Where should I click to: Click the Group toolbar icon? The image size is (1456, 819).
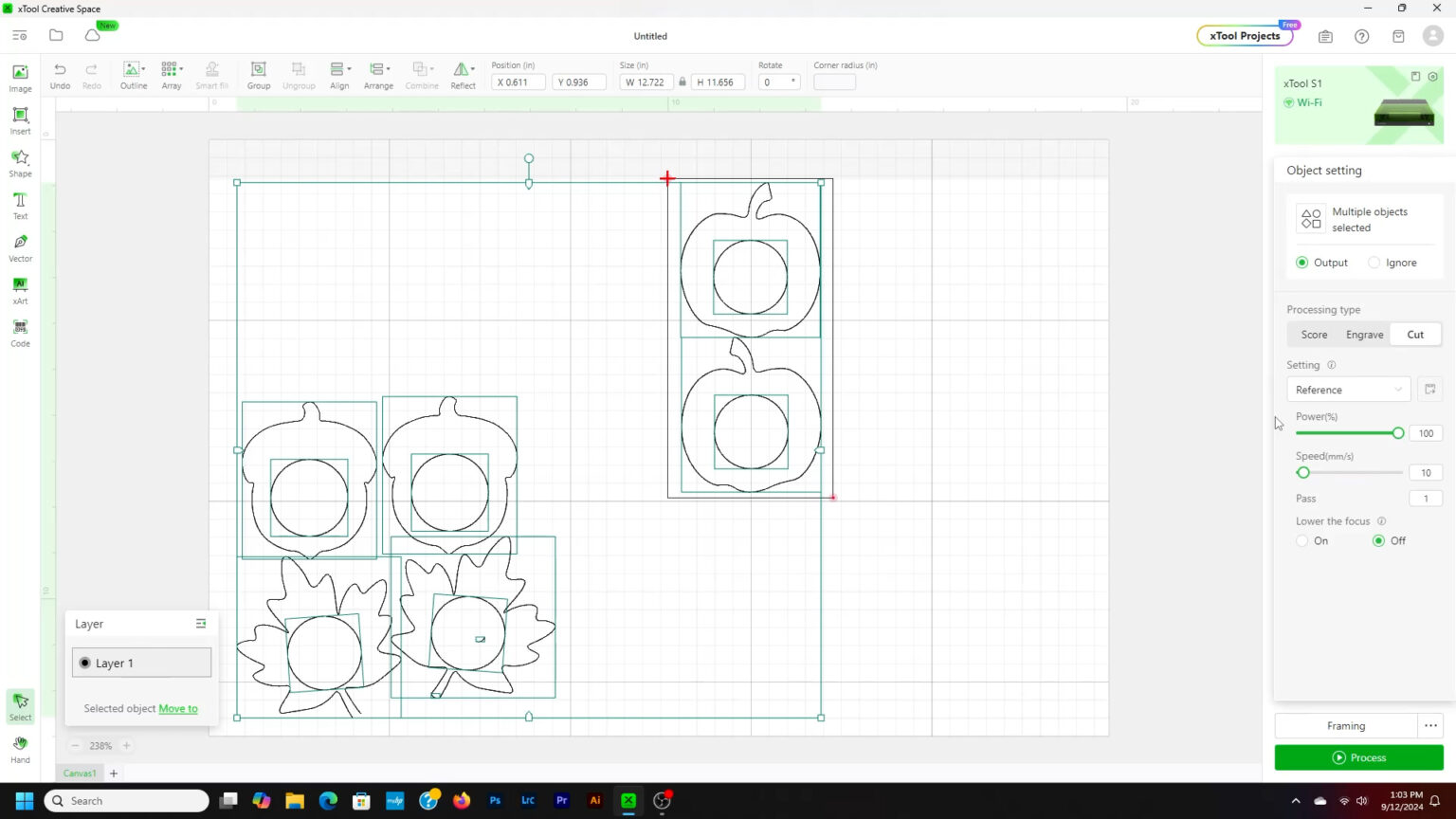pyautogui.click(x=258, y=74)
